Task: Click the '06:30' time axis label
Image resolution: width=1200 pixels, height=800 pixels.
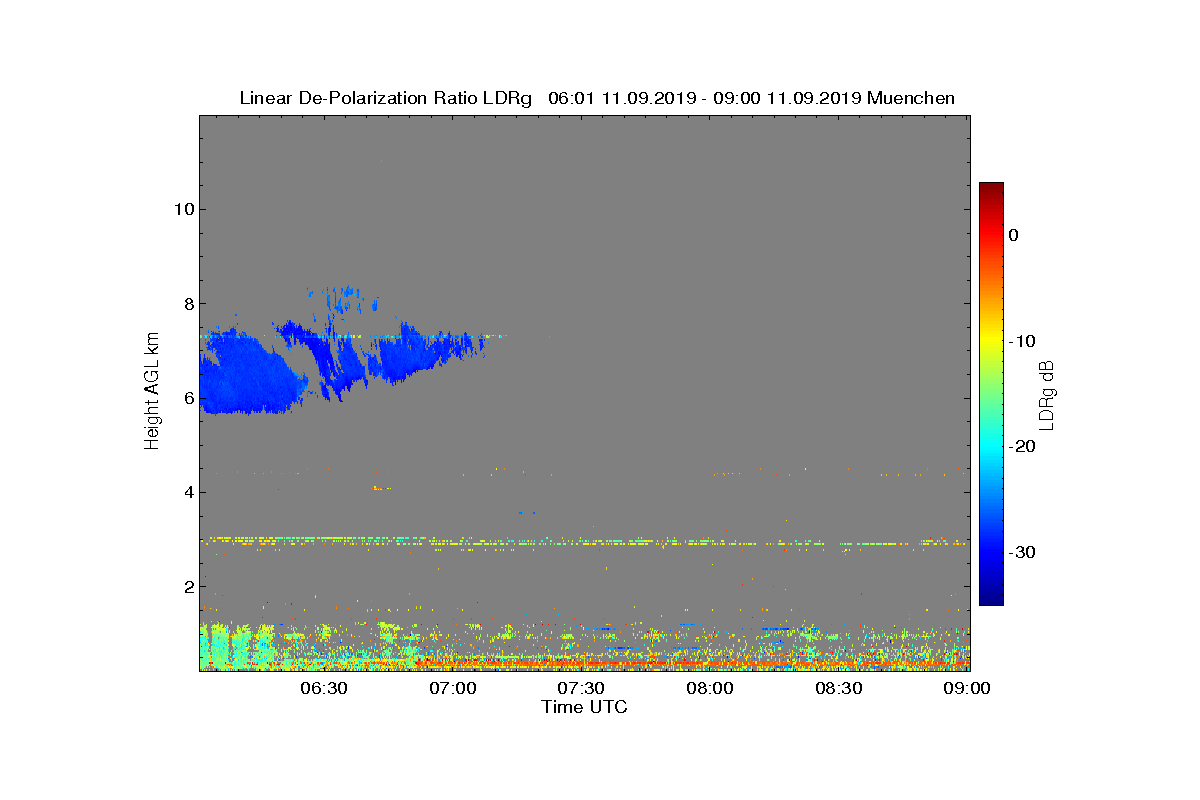Action: pos(324,688)
